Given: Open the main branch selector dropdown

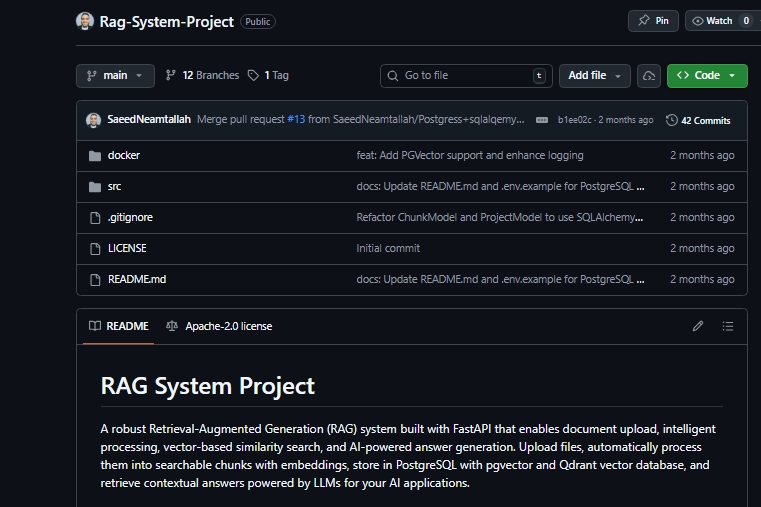Looking at the screenshot, I should point(116,76).
